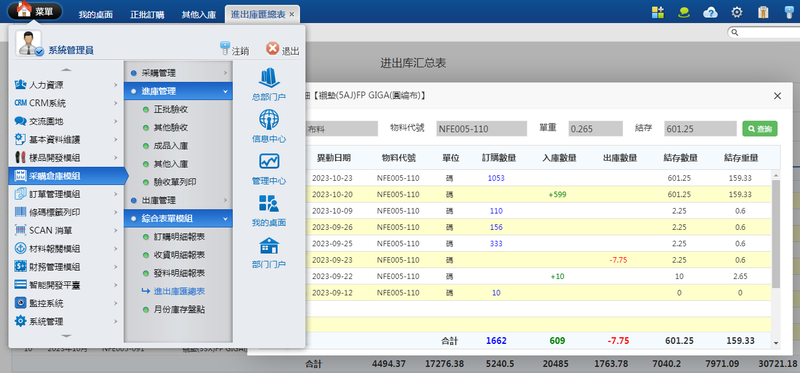800x373 pixels.
Task: Sort by the 異動日期 column header
Action: pos(333,158)
